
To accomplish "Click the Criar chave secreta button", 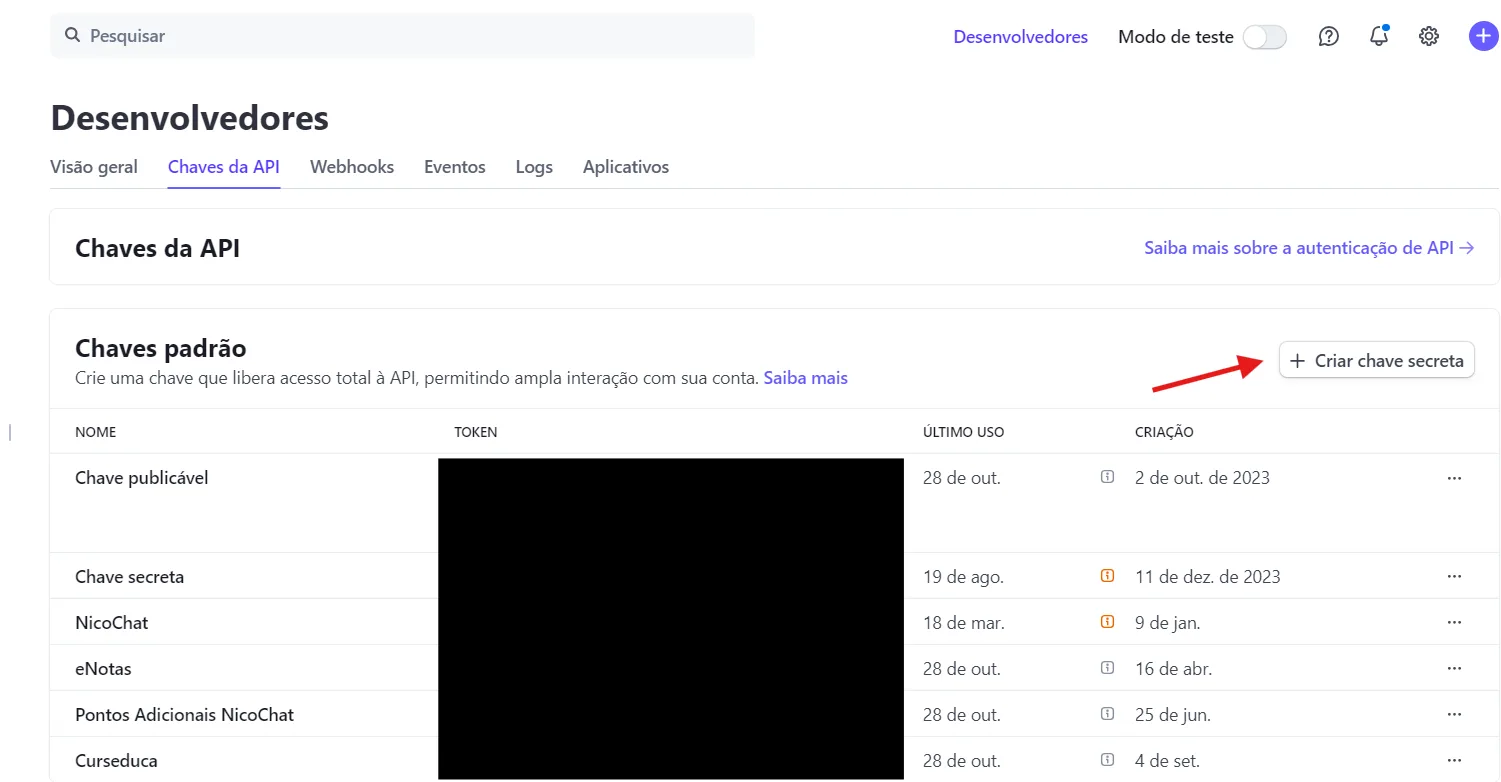I will point(1377,361).
